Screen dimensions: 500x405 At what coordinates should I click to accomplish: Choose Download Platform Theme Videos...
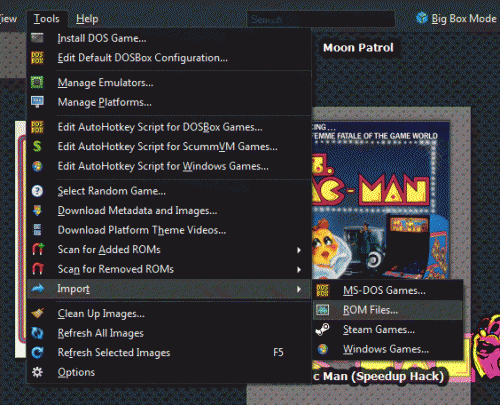point(169,230)
